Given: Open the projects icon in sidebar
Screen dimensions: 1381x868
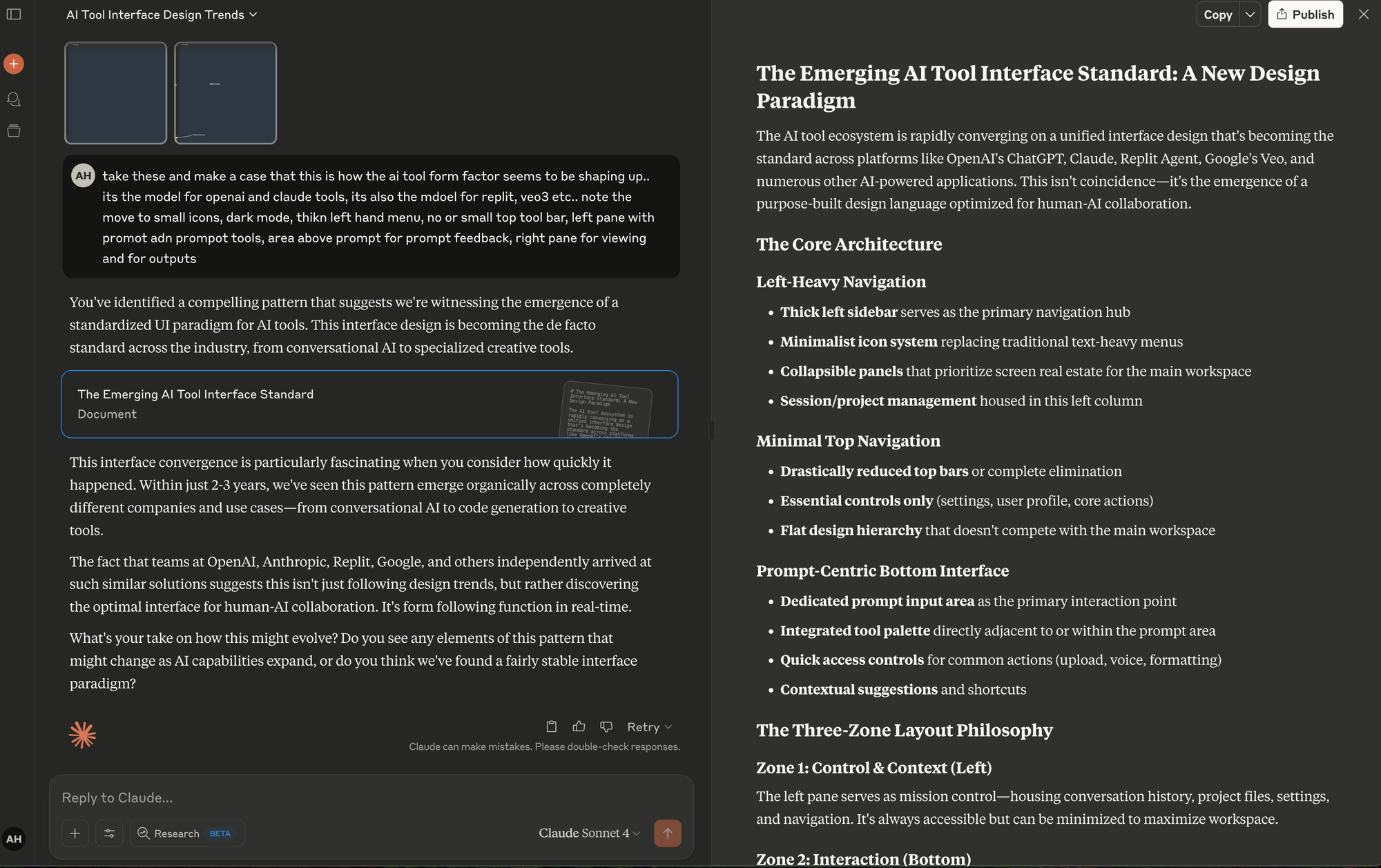Looking at the screenshot, I should [x=14, y=131].
